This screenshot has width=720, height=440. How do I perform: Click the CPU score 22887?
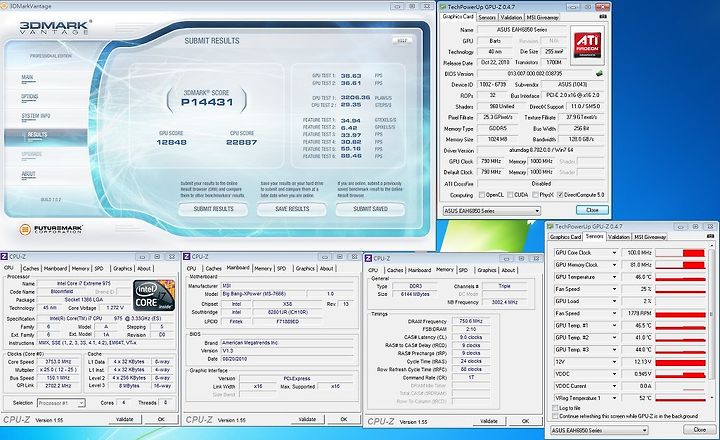click(x=242, y=142)
